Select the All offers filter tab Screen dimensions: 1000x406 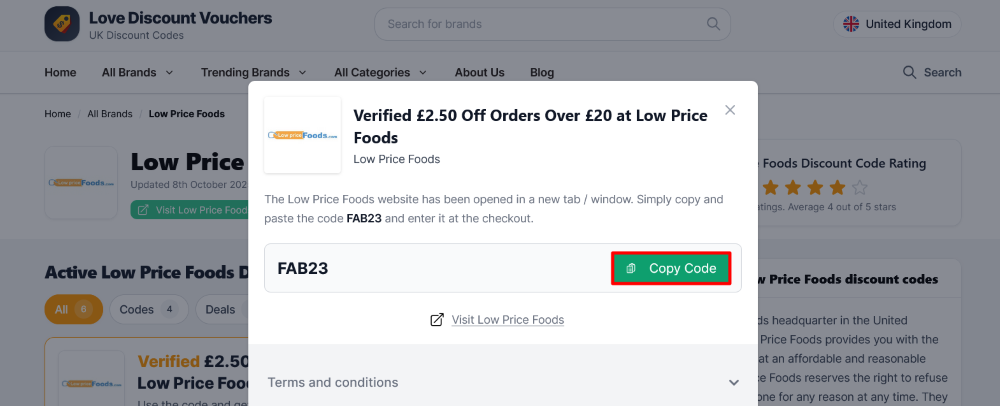[x=73, y=309]
